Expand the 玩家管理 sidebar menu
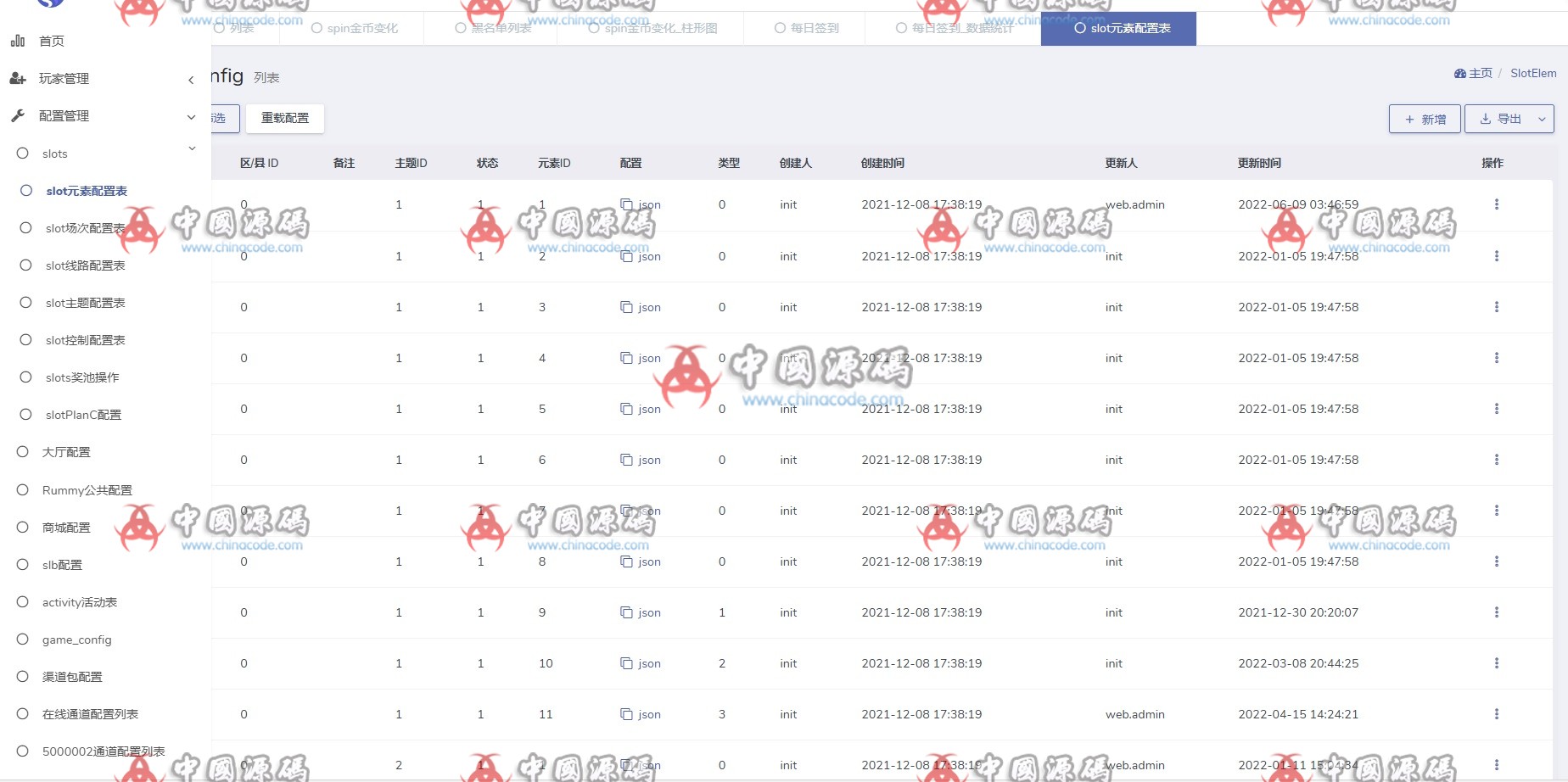Image resolution: width=1568 pixels, height=782 pixels. point(191,79)
